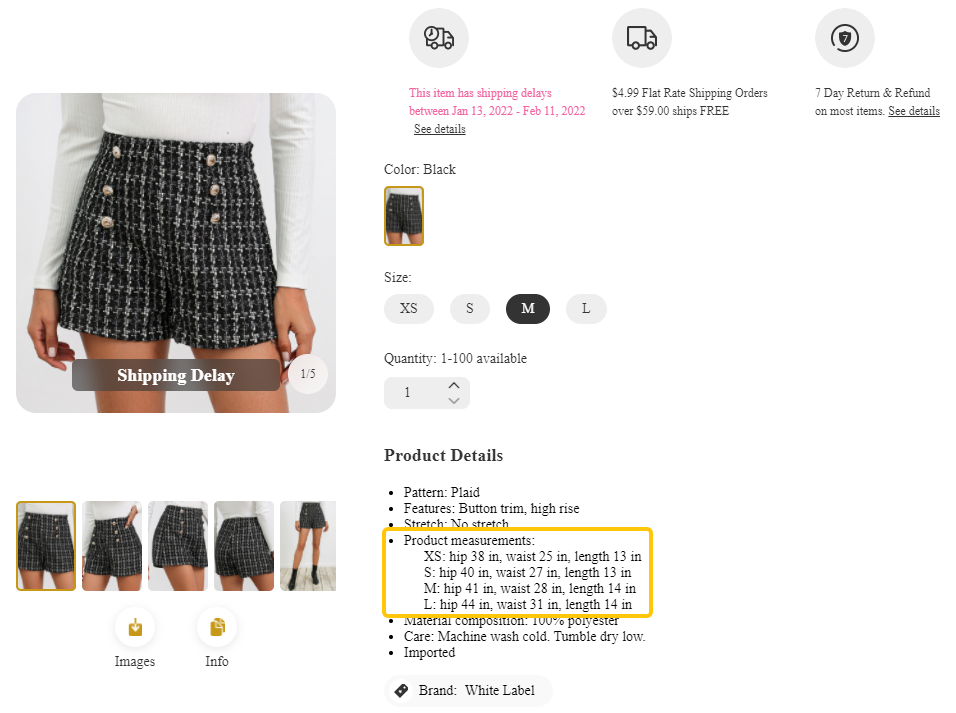Image resolution: width=956 pixels, height=713 pixels.
Task: Show the second product thumbnail
Action: click(x=112, y=546)
